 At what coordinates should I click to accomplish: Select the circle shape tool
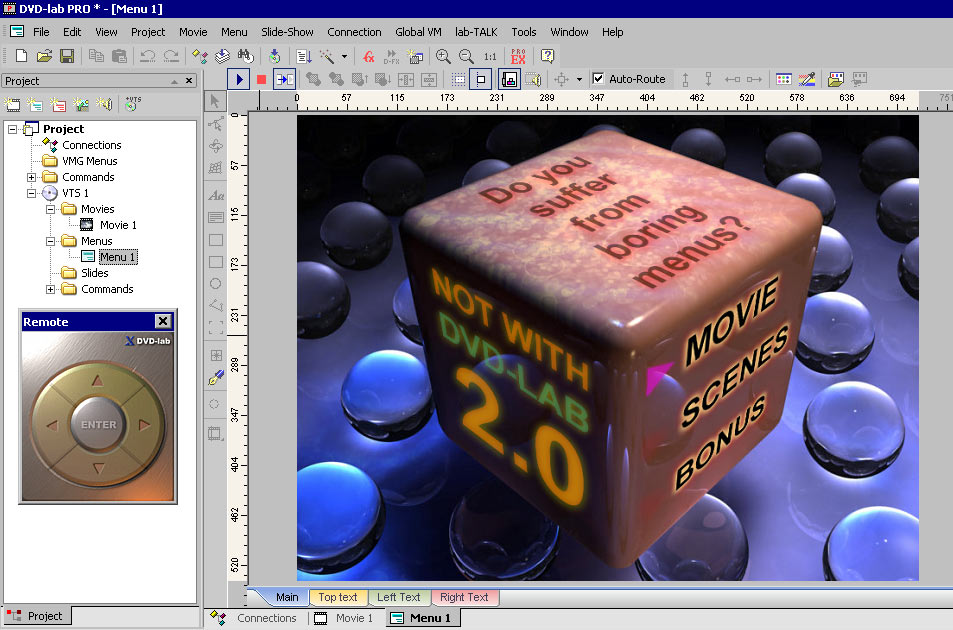pyautogui.click(x=215, y=284)
